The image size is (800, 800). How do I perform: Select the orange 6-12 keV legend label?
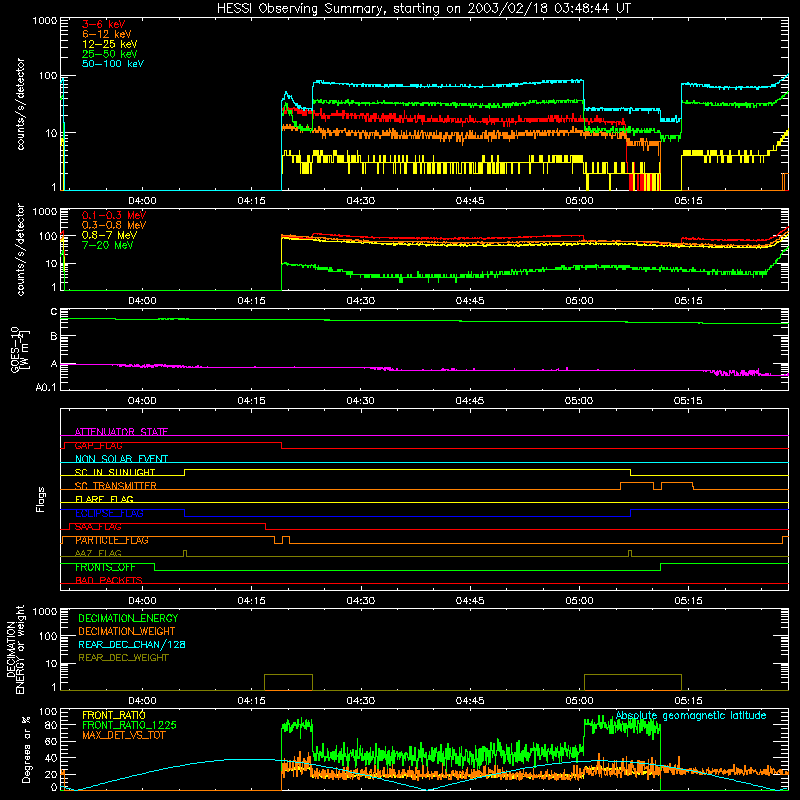coord(107,34)
